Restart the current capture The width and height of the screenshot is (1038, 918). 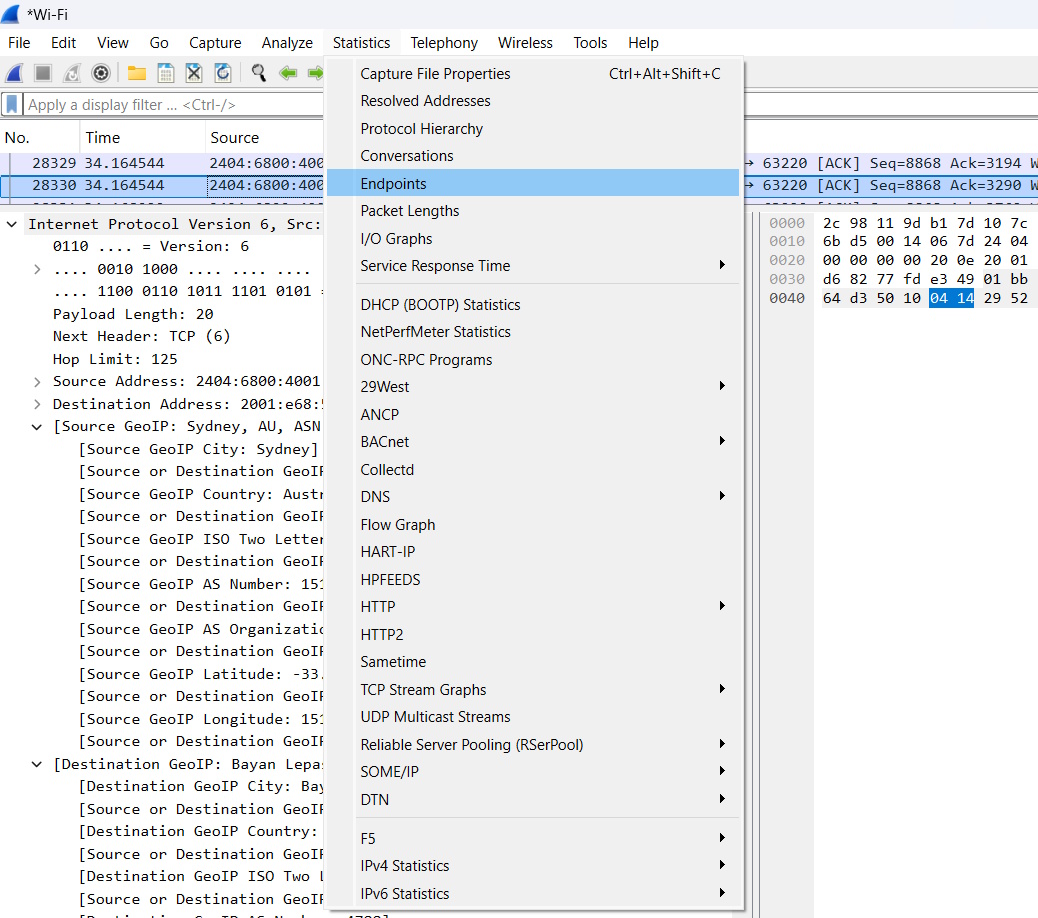point(71,73)
